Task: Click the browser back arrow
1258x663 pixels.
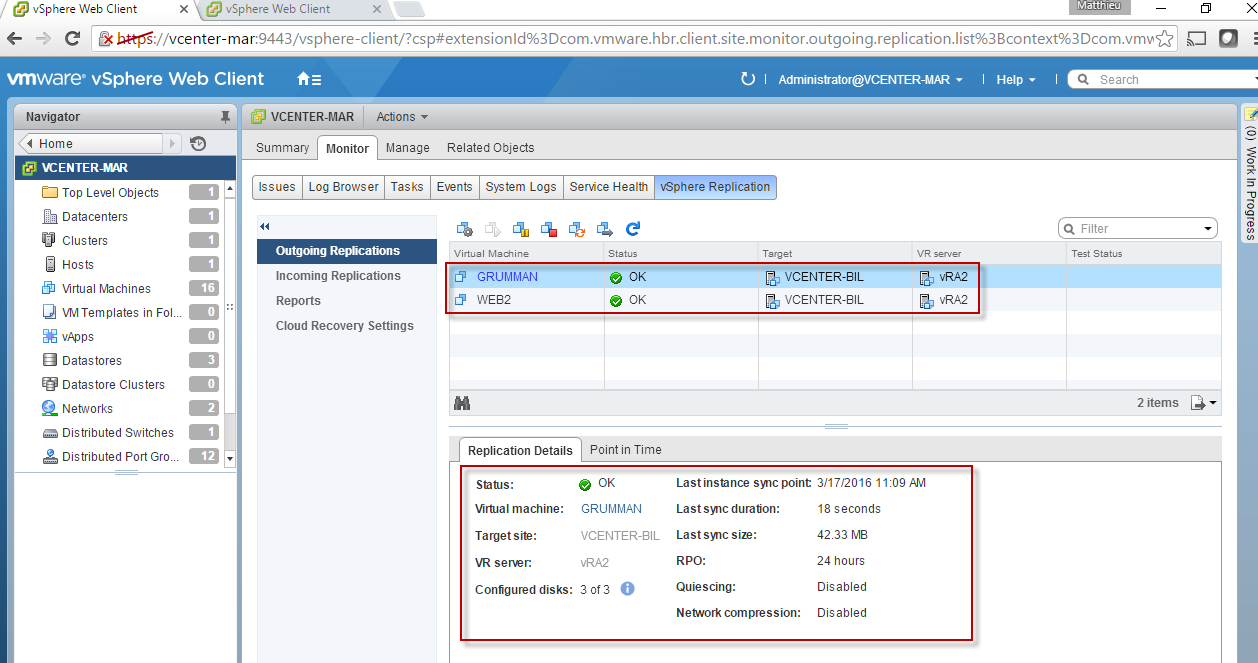Action: coord(14,39)
